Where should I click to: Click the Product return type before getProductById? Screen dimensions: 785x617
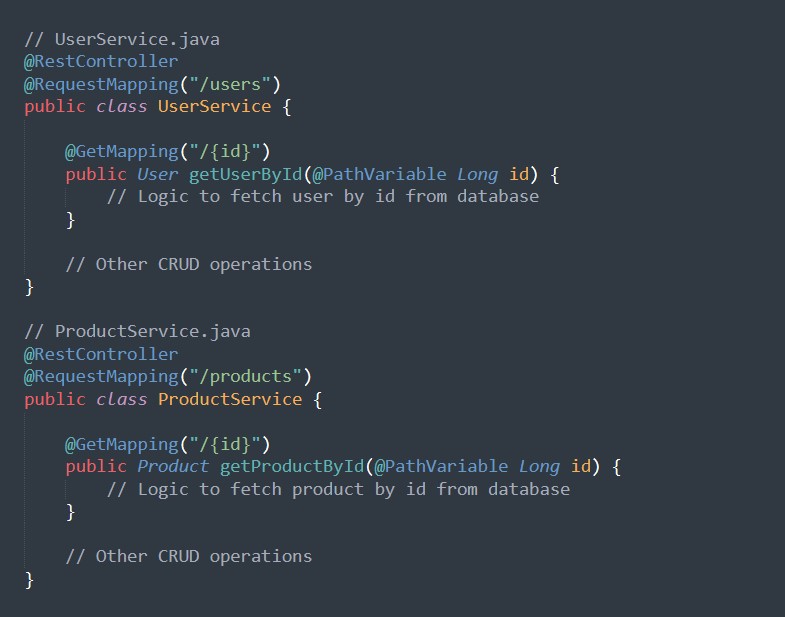[x=173, y=466]
